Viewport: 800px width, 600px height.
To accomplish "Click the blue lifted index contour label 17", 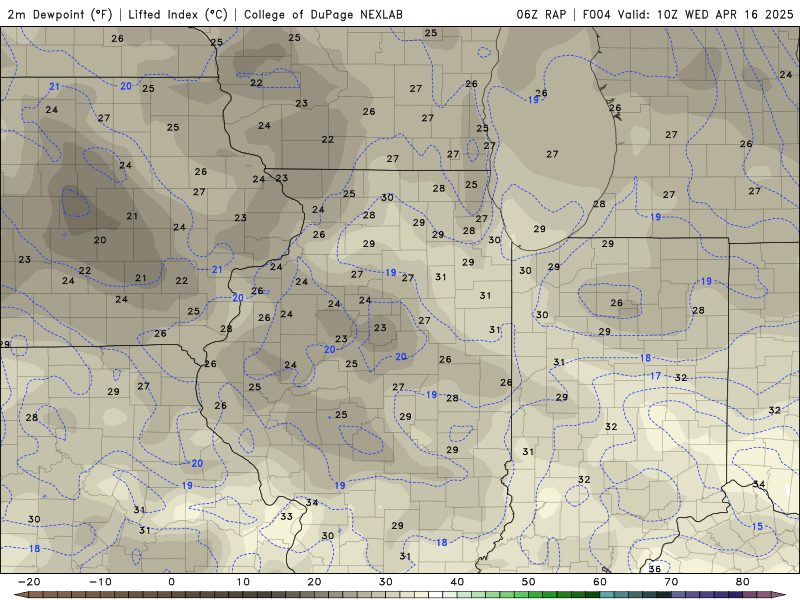I will coord(655,376).
